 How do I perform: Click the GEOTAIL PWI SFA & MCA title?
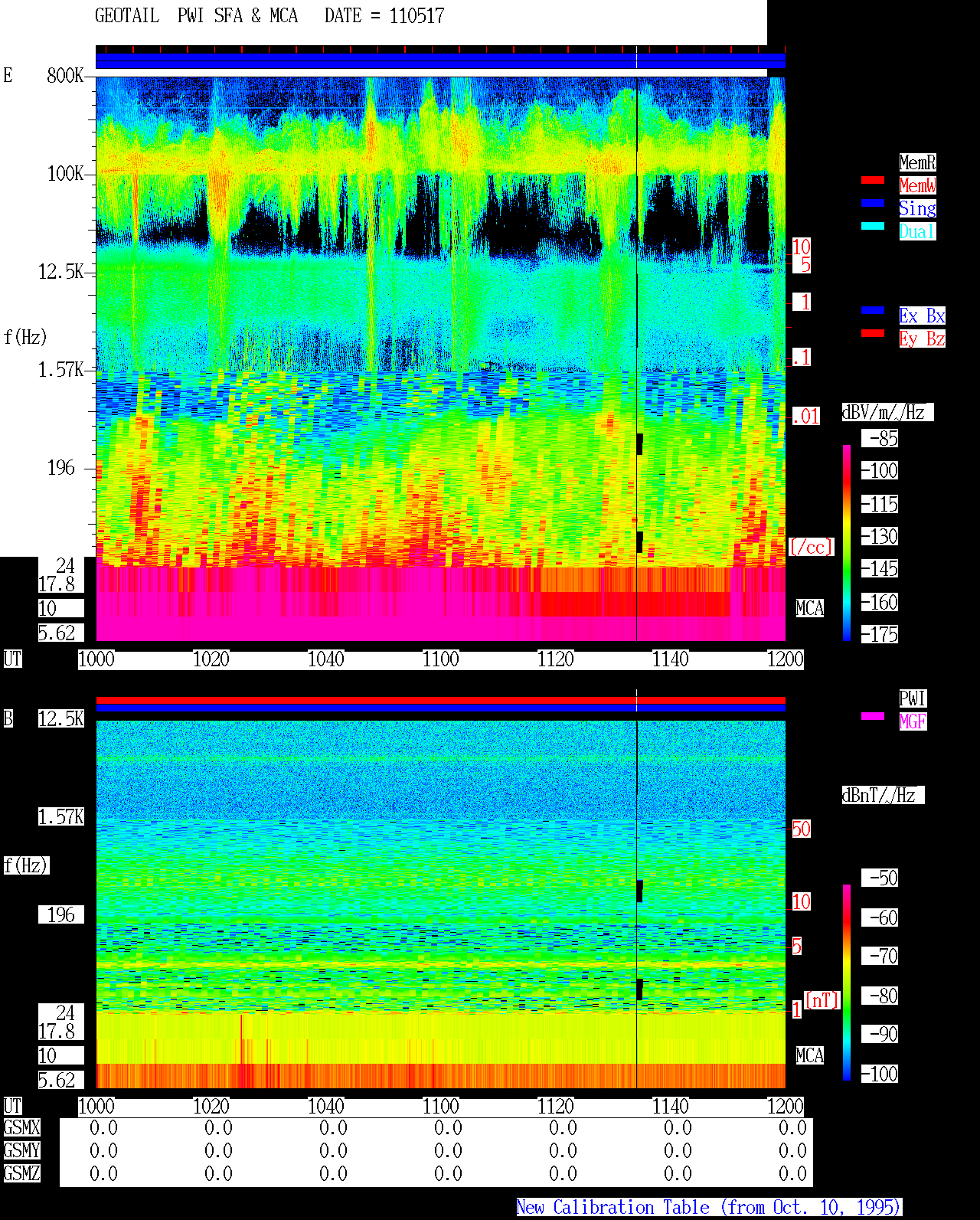pyautogui.click(x=196, y=16)
